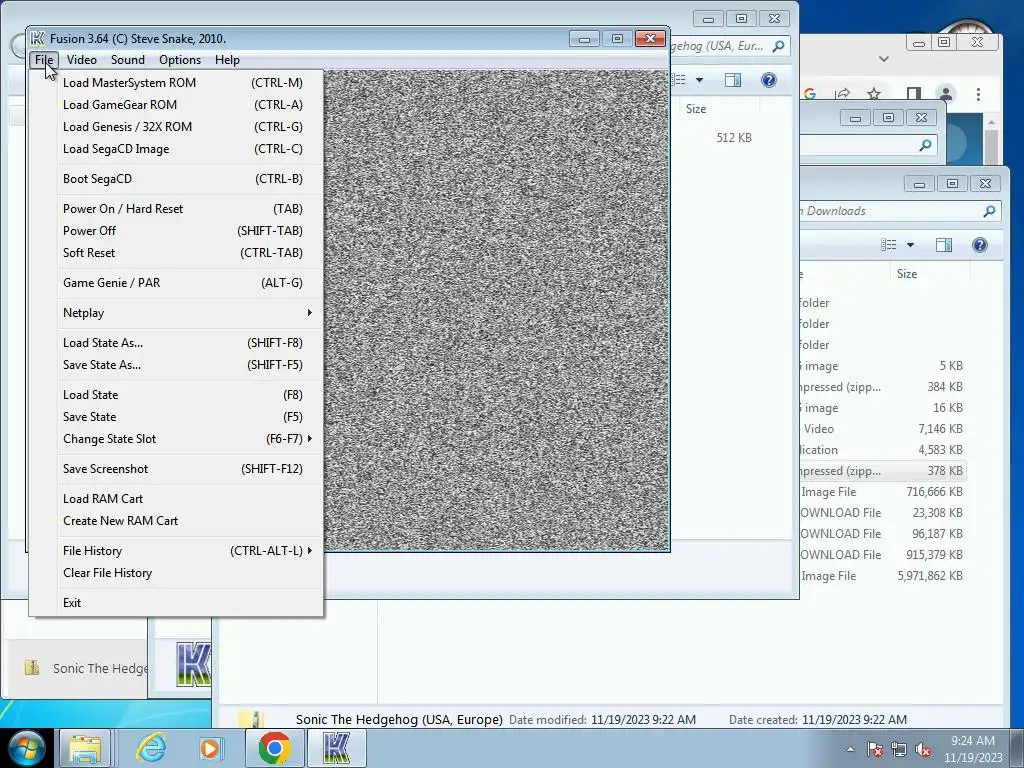Click the Fusion taskbar button
The image size is (1024, 768).
[x=336, y=748]
